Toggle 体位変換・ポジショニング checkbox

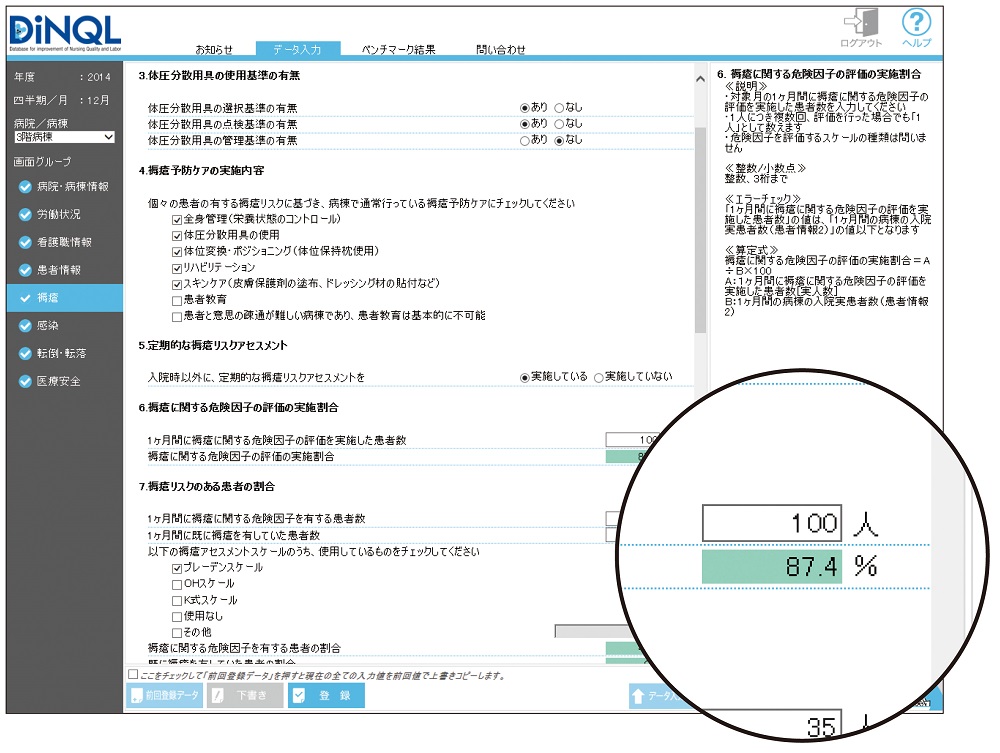point(177,252)
